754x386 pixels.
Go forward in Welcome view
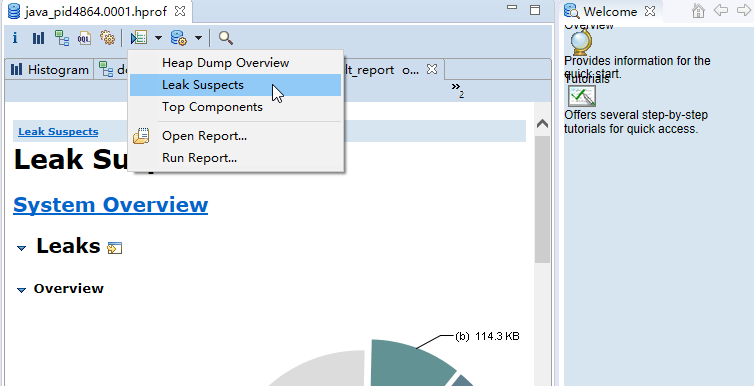743,10
